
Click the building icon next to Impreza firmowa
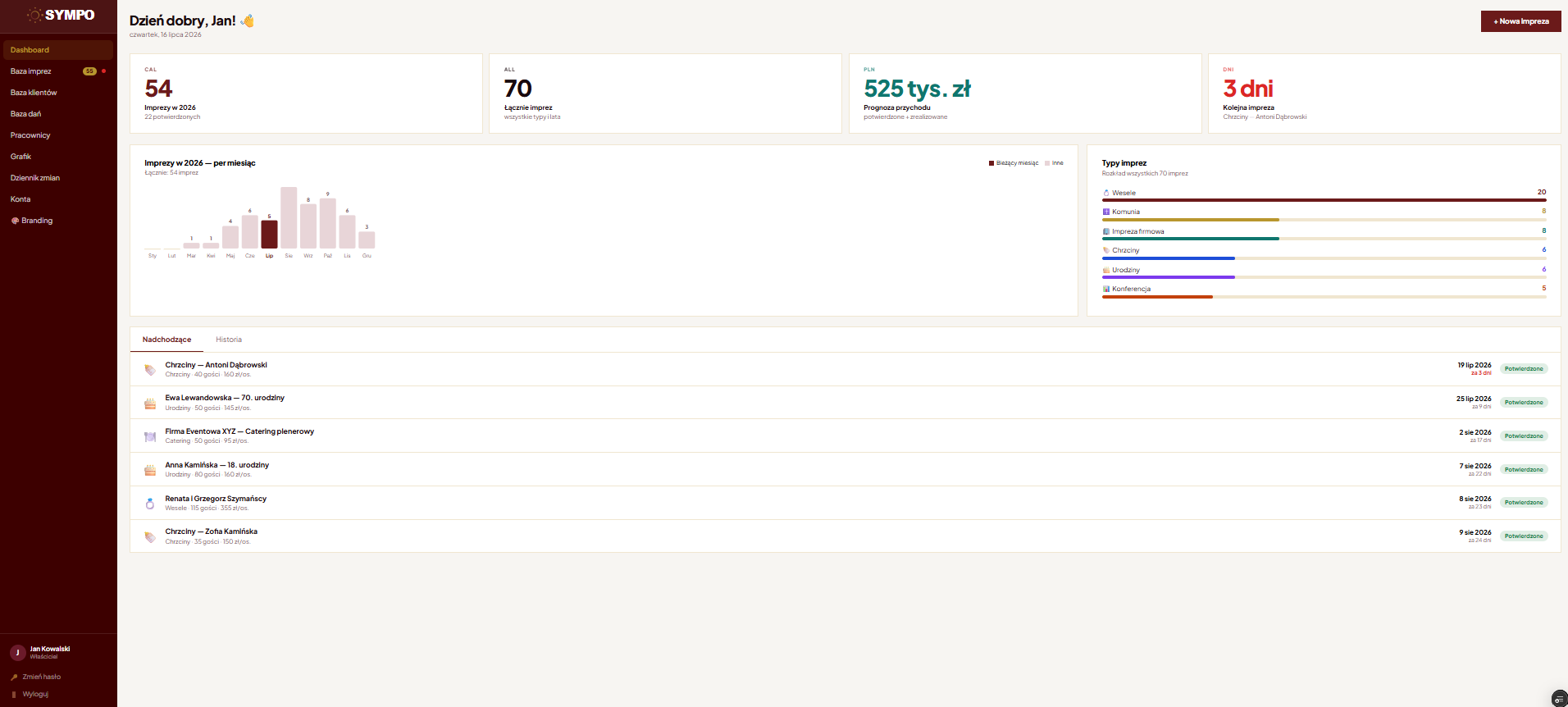tap(1106, 231)
